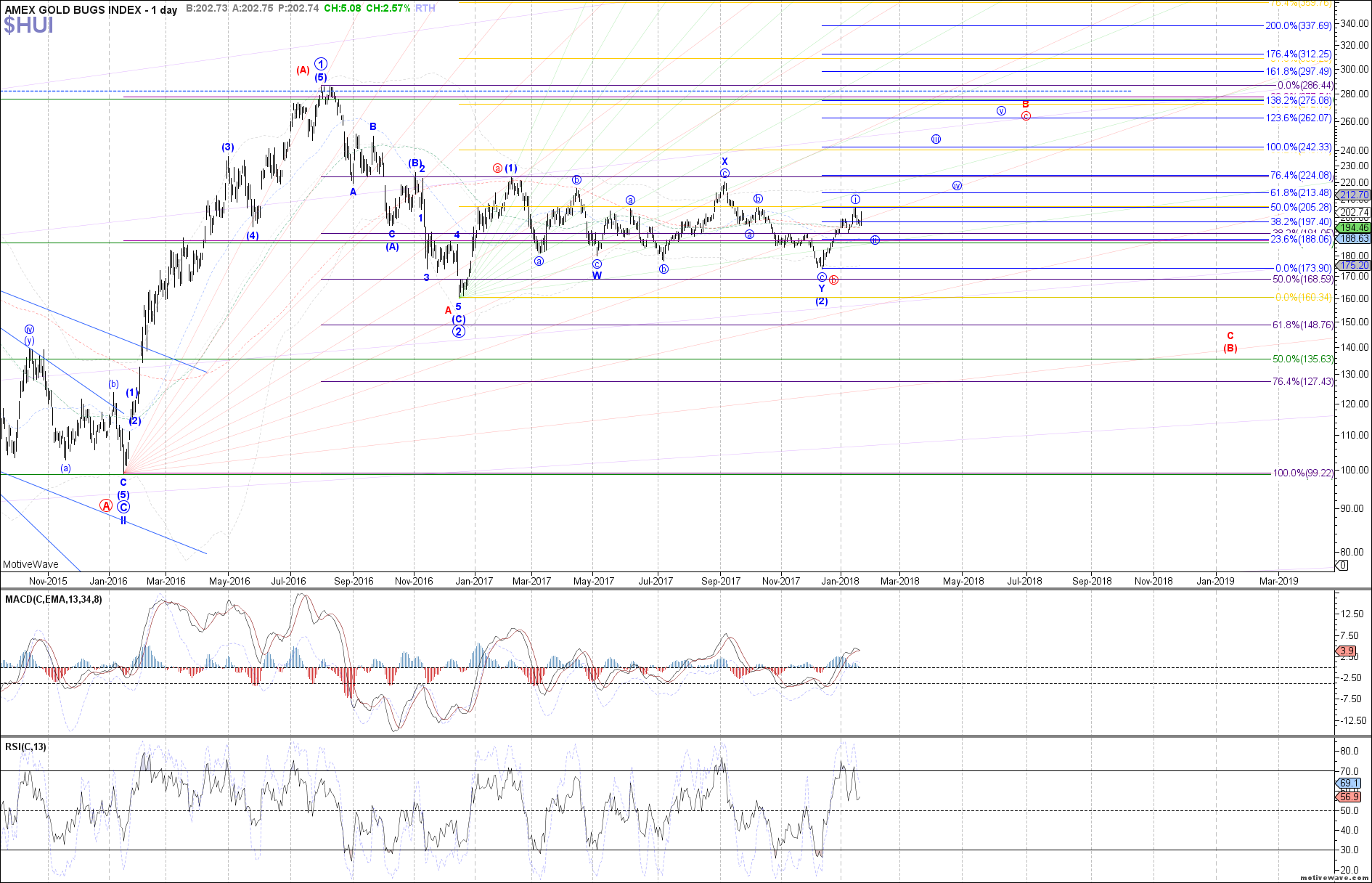1372x883 pixels.
Task: Select the gray 212.70 price axis tag
Action: [x=1354, y=195]
